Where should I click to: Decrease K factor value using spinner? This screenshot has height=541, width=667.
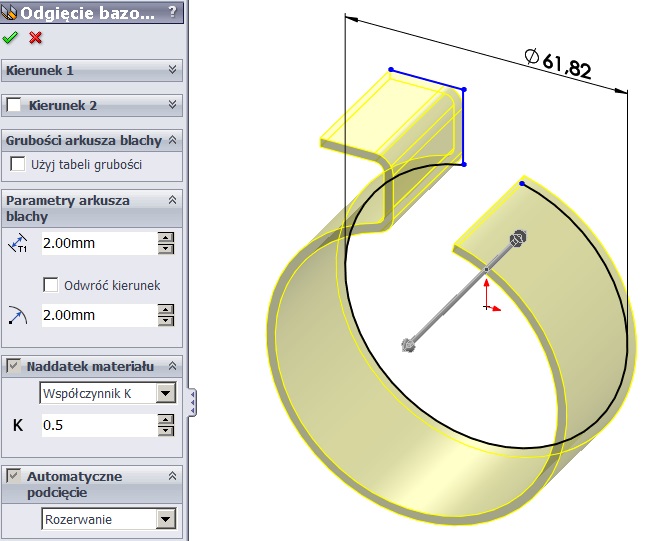point(166,431)
